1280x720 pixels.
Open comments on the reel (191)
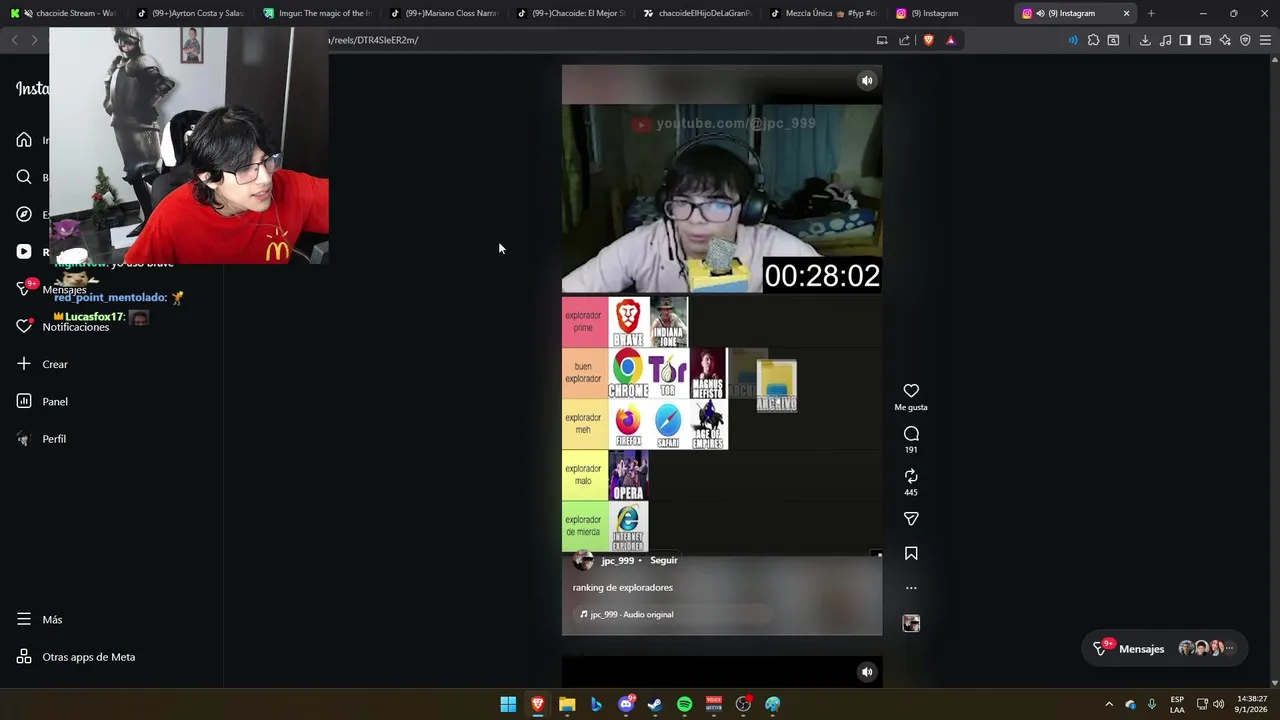[x=911, y=434]
